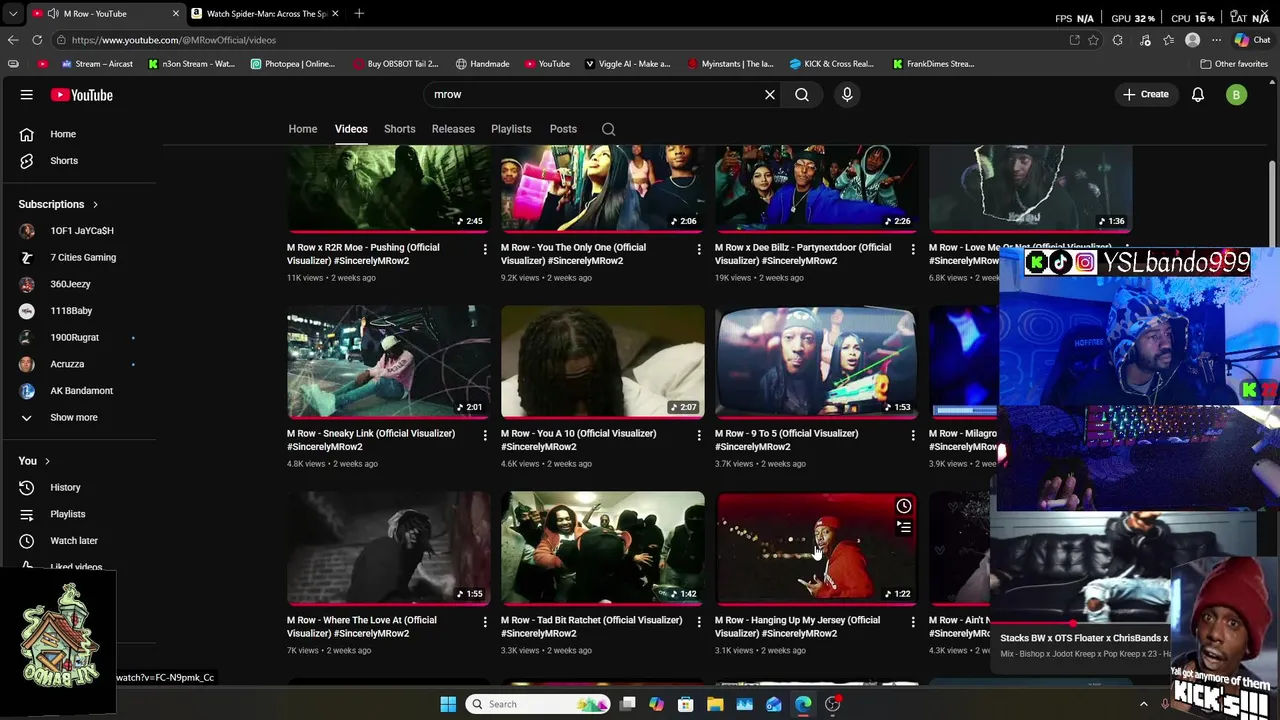The height and width of the screenshot is (720, 1280).
Task: Expand the You section arrow
Action: point(47,461)
